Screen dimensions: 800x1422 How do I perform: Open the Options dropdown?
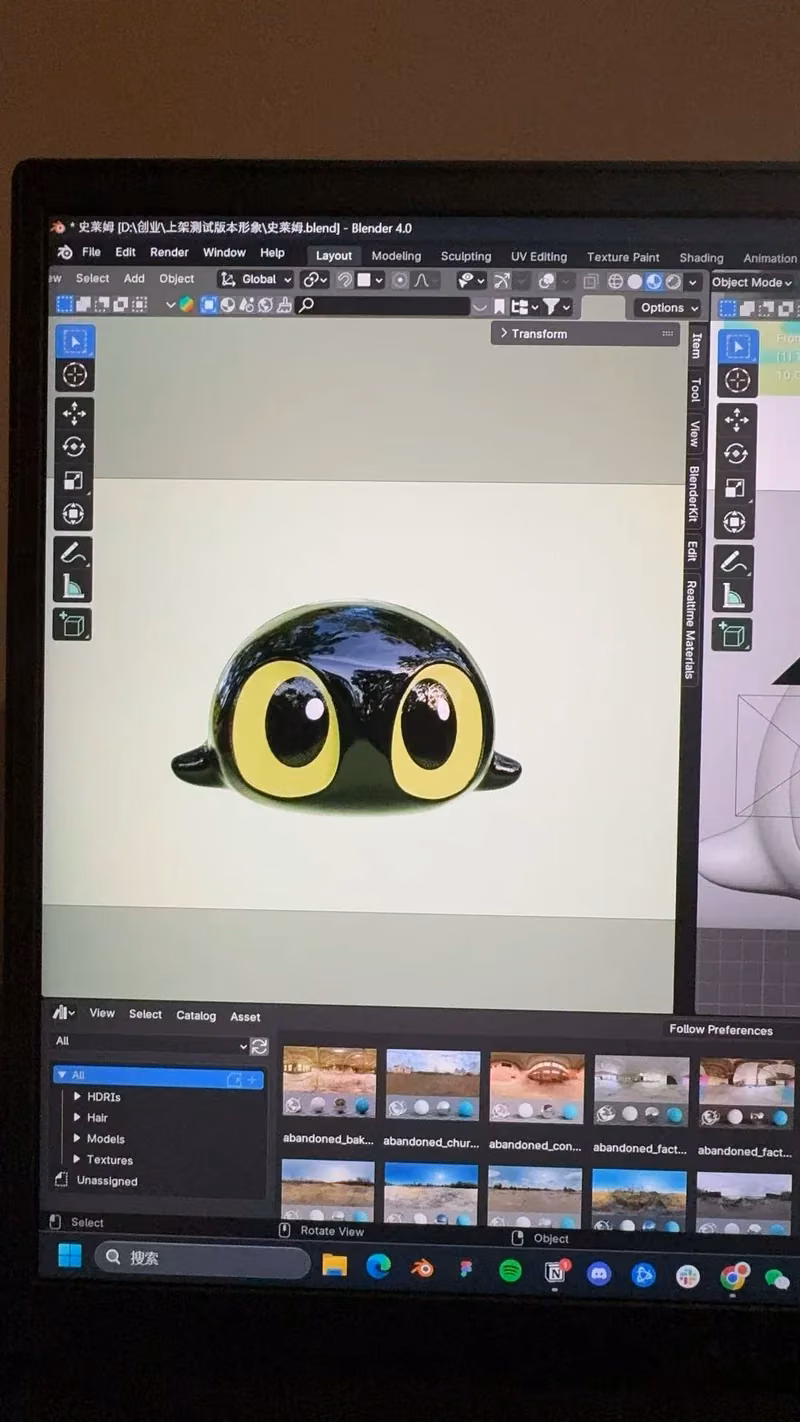pyautogui.click(x=667, y=308)
